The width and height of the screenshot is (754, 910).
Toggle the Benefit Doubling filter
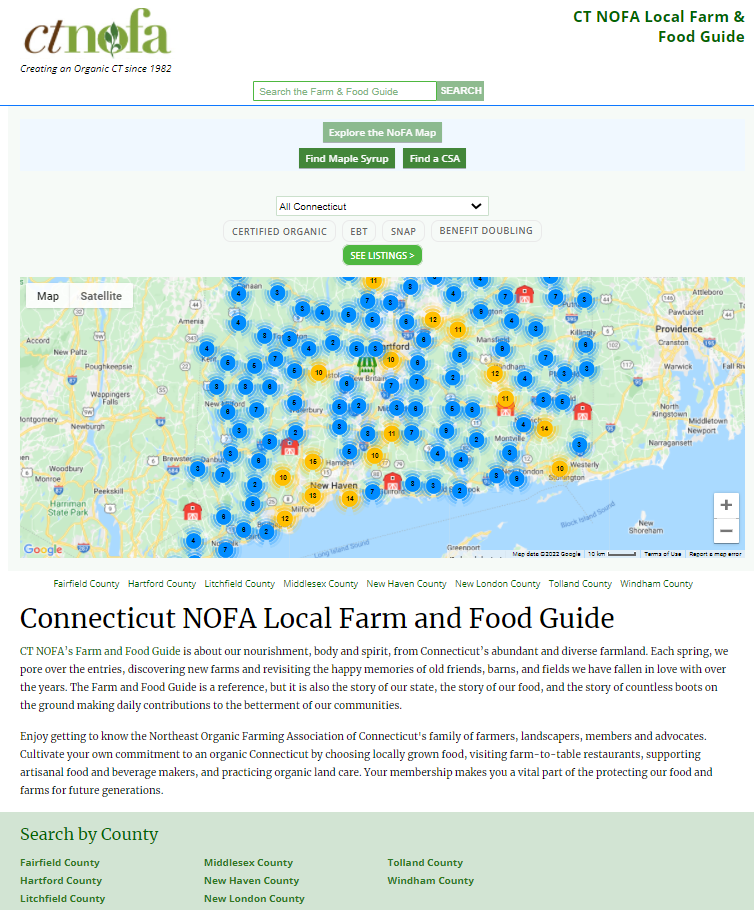[486, 231]
